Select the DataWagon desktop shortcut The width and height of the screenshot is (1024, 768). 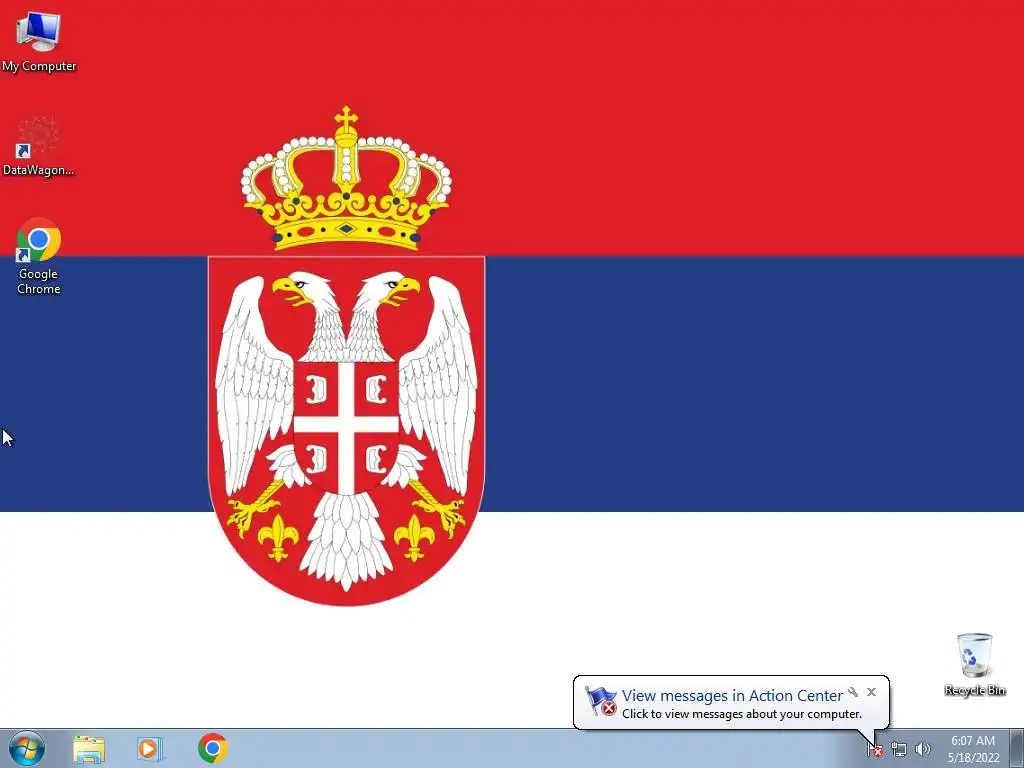(39, 146)
